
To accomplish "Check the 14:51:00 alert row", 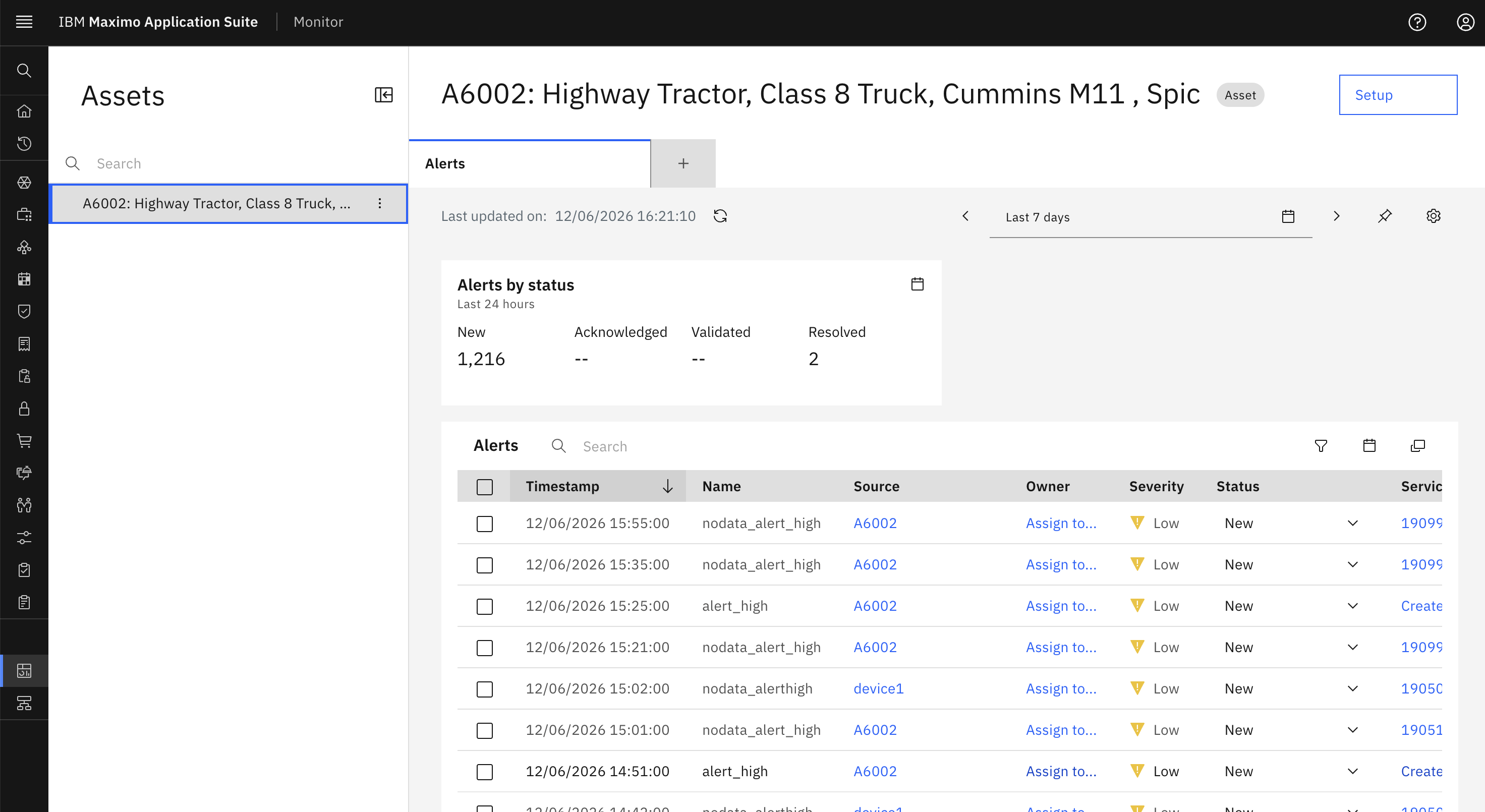I will point(485,772).
